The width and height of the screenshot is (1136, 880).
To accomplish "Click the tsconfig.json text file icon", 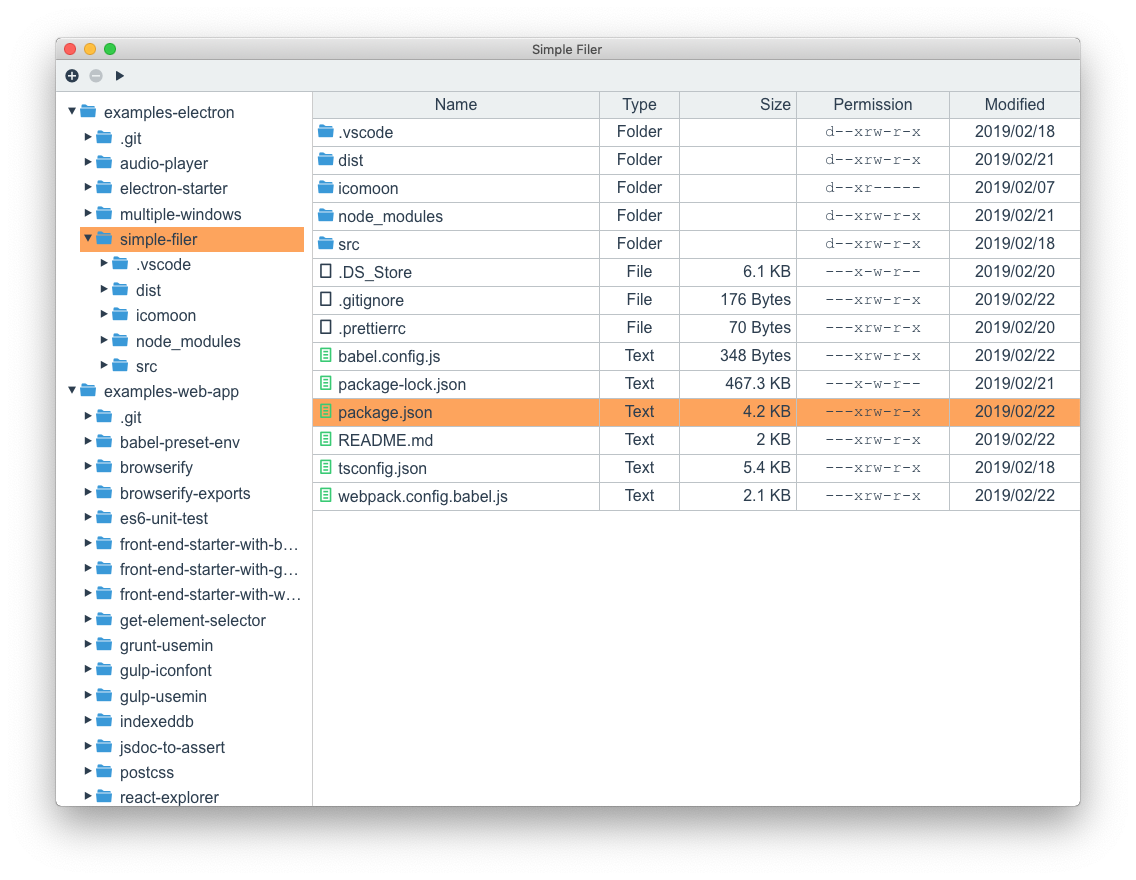I will [x=326, y=467].
